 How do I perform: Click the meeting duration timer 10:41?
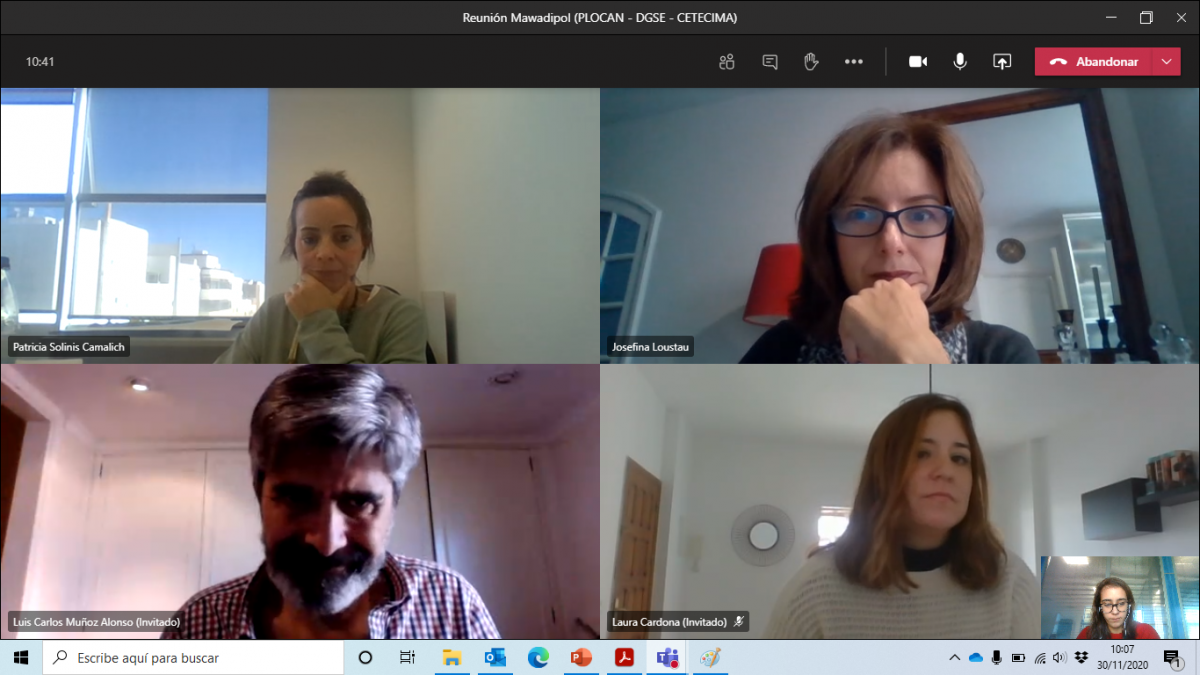pyautogui.click(x=40, y=62)
